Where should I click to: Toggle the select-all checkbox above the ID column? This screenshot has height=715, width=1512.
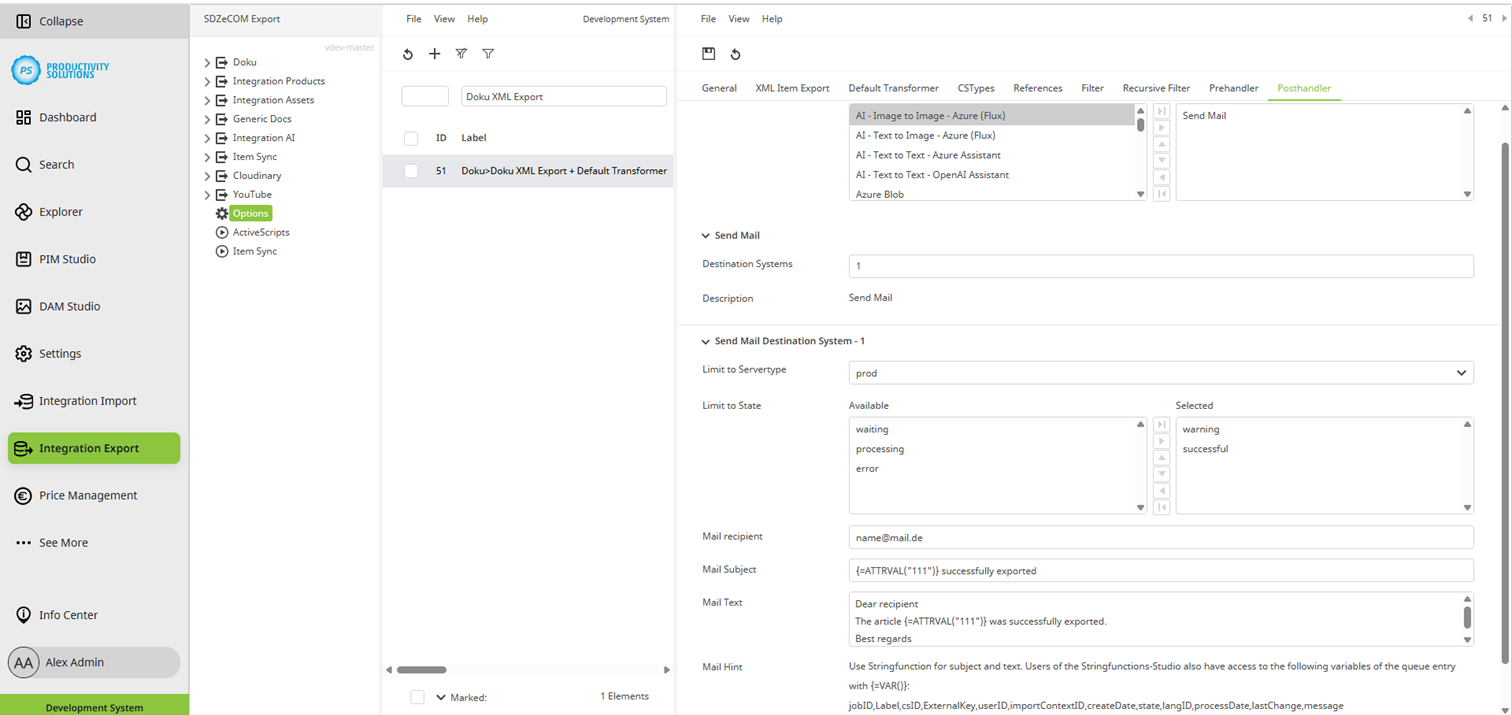(411, 138)
